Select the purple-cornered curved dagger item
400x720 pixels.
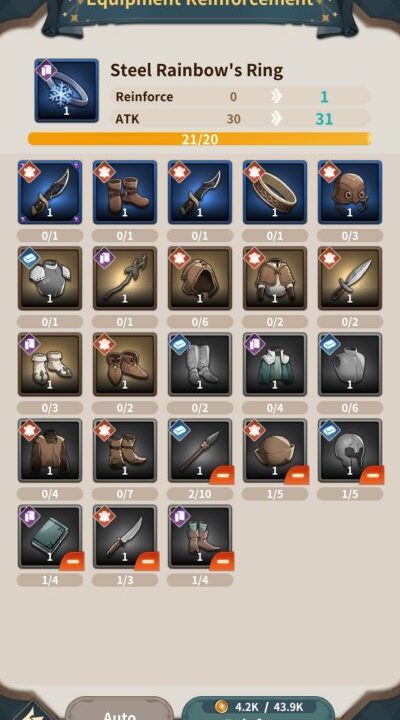[x=50, y=192]
